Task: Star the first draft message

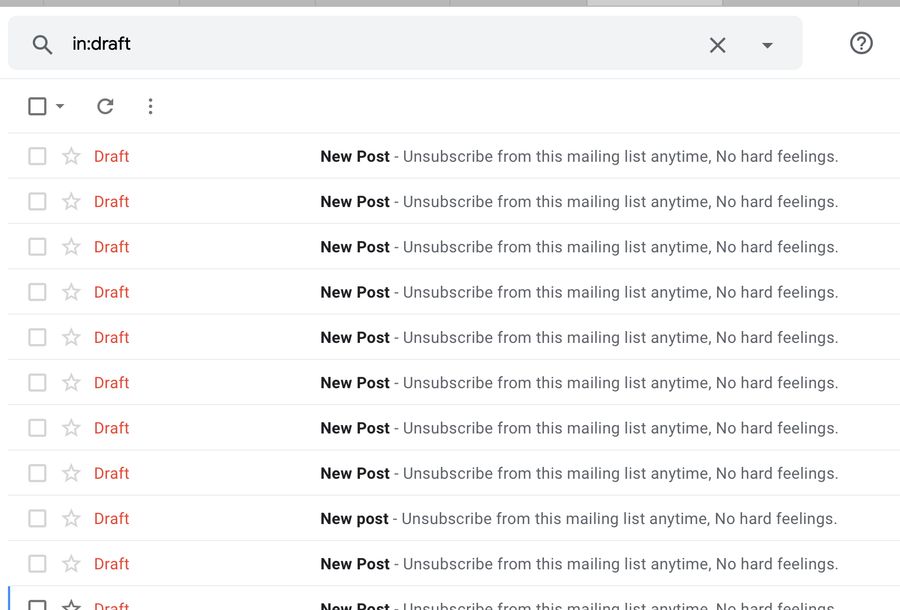Action: [71, 156]
